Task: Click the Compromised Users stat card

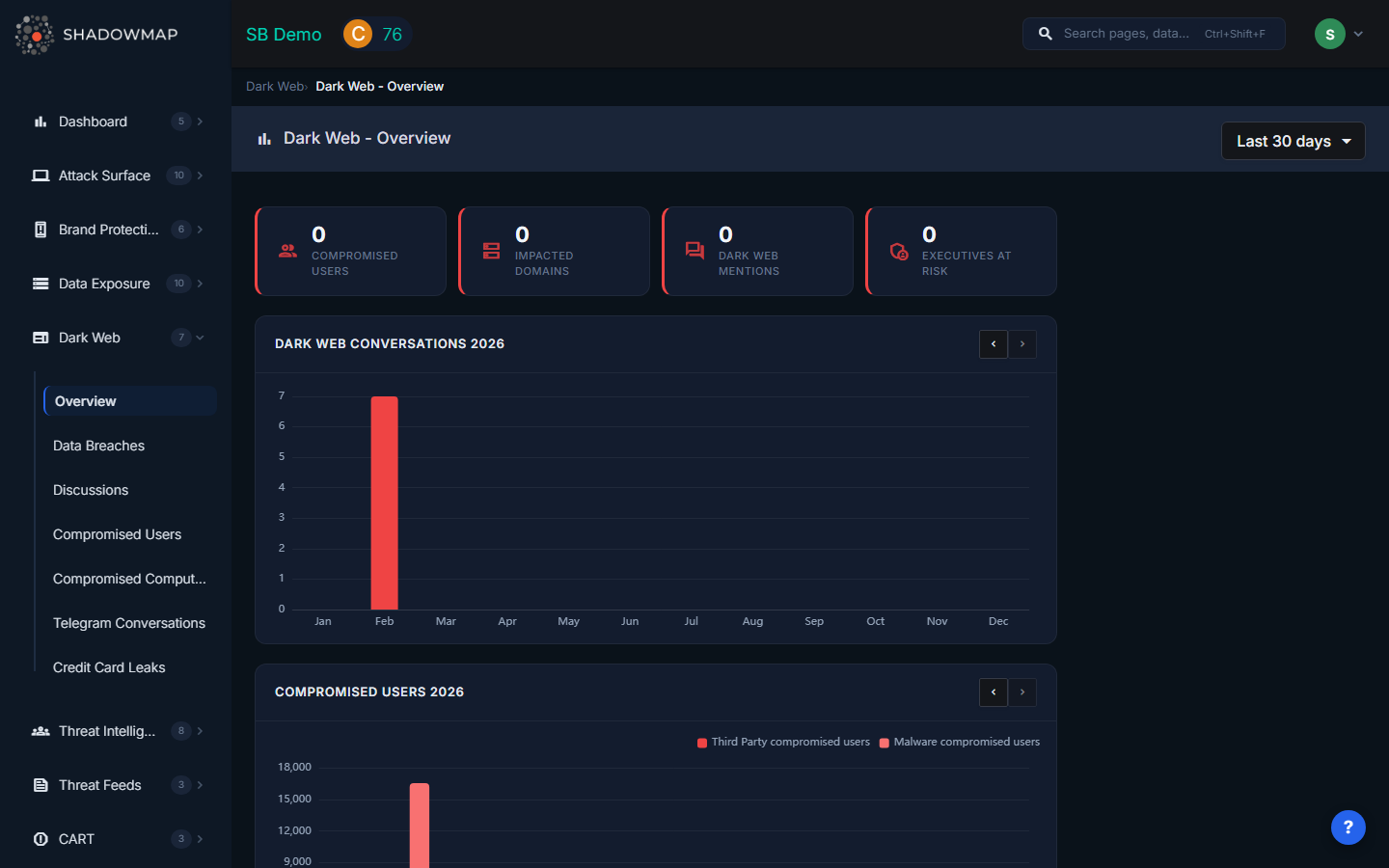Action: (350, 251)
